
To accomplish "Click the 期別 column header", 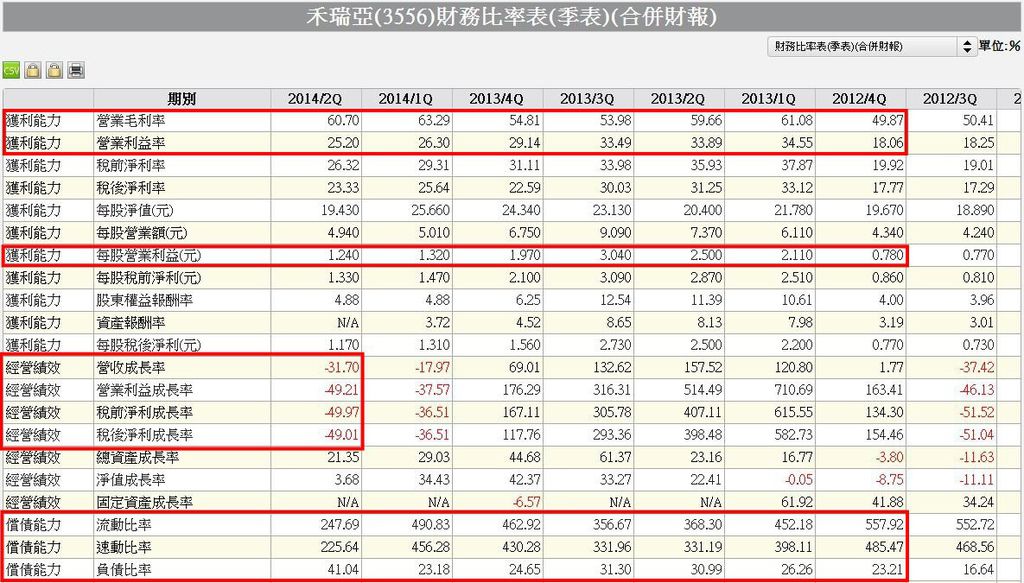I will pos(181,99).
